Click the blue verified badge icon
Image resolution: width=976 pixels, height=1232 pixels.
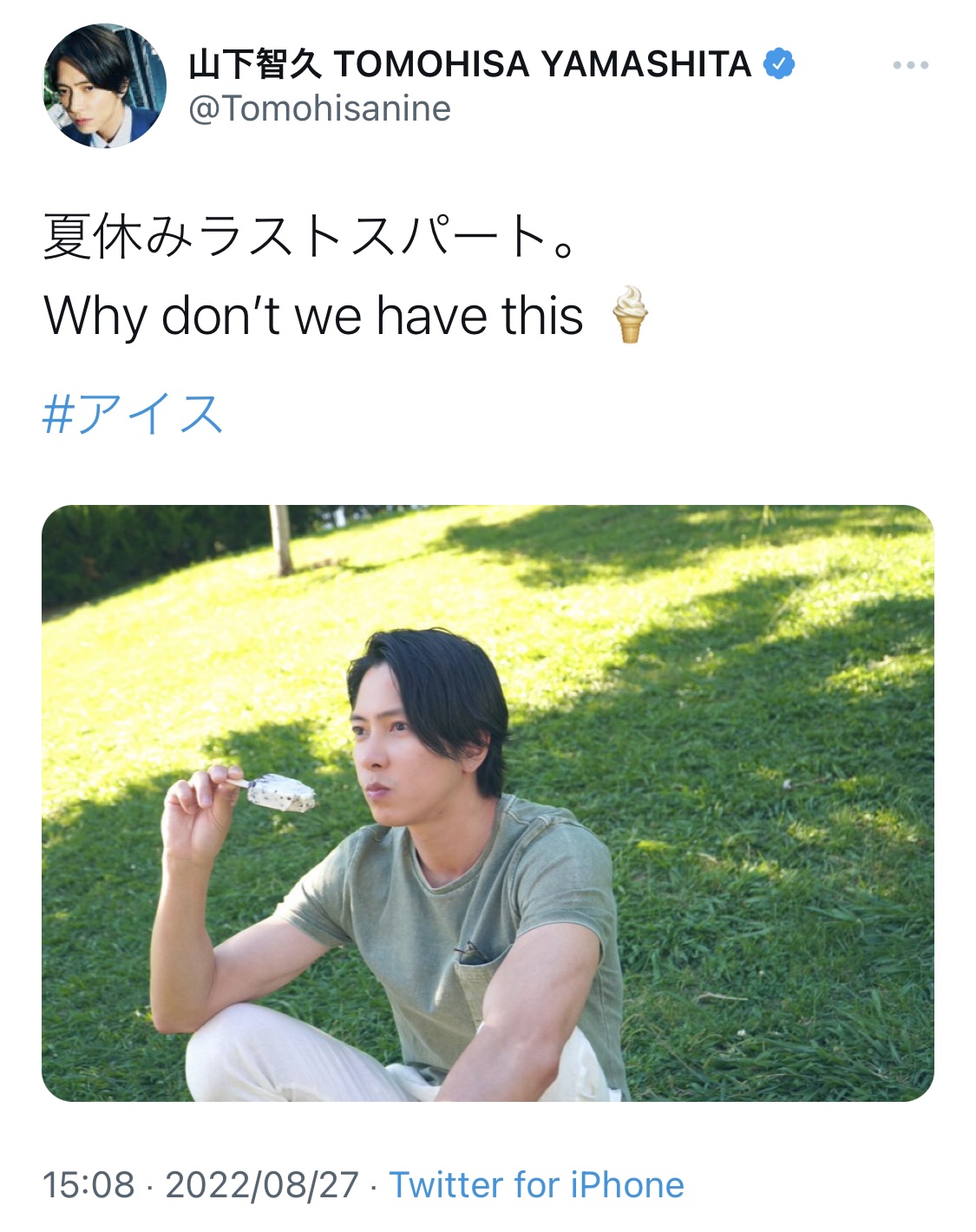click(x=778, y=64)
